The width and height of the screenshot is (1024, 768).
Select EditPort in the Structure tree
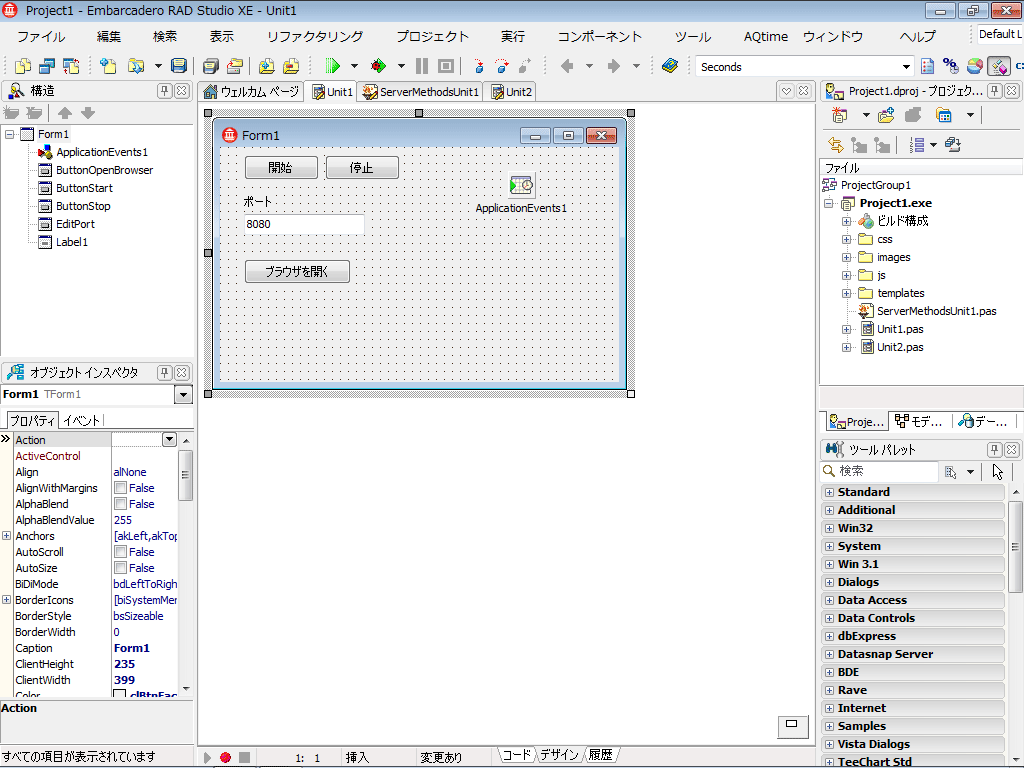[x=75, y=224]
